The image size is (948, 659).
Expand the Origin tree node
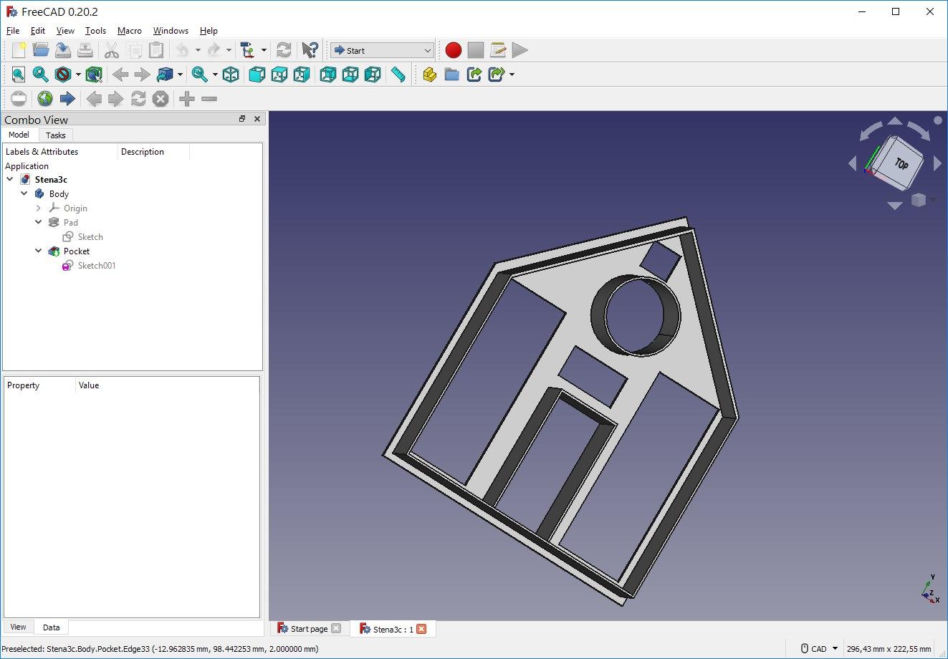[39, 208]
